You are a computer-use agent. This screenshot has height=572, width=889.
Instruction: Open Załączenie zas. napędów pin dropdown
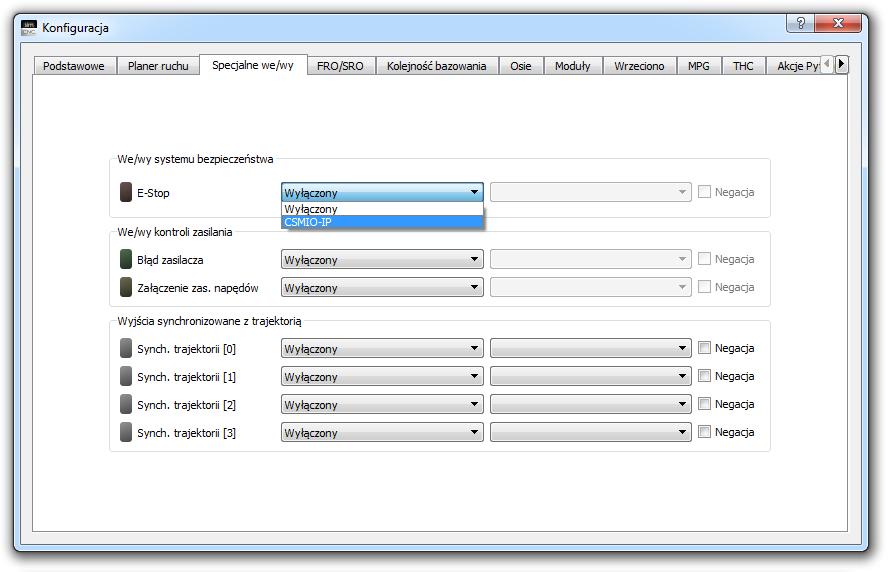(x=591, y=287)
